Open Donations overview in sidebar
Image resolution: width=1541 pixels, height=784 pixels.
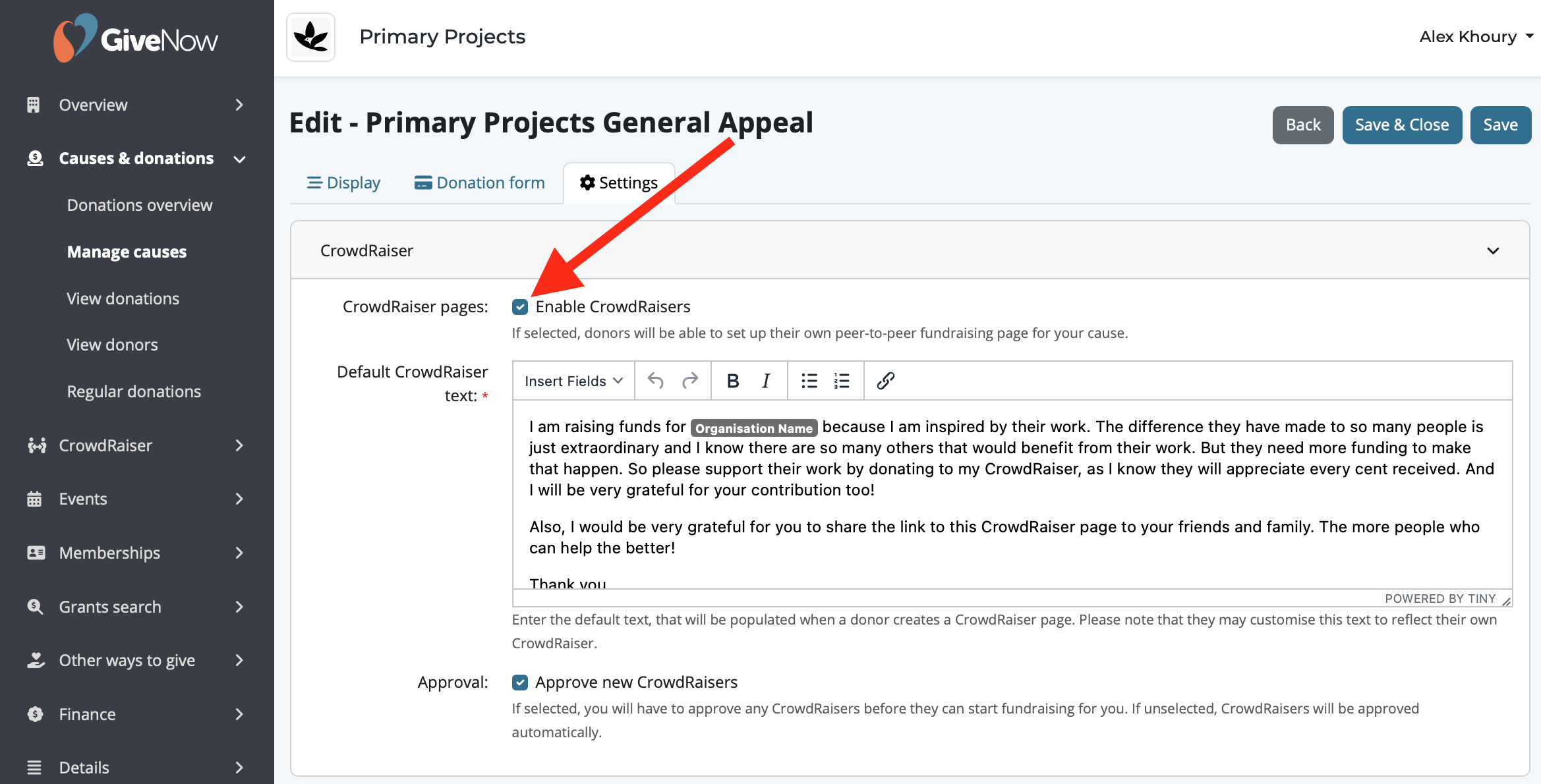point(140,205)
